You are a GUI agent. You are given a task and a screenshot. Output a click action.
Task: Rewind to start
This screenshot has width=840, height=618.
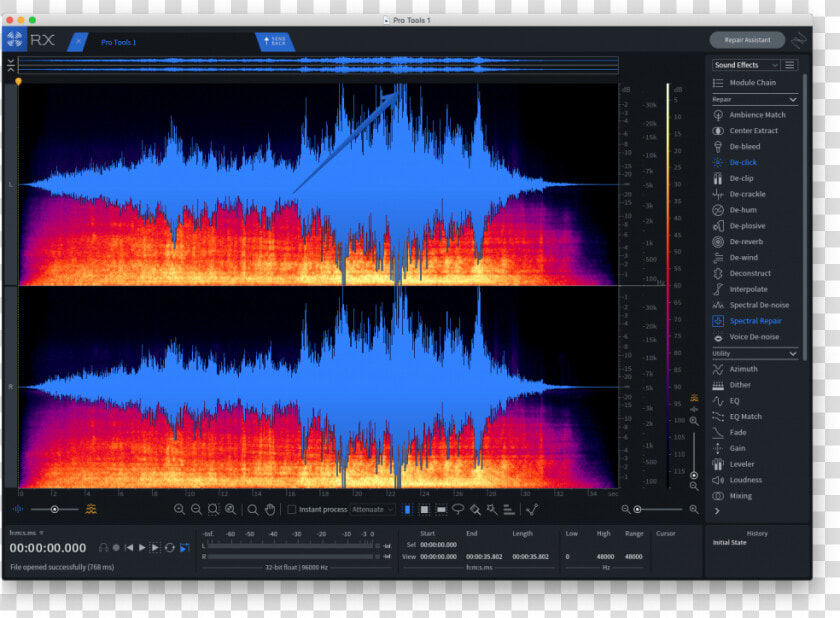[129, 547]
